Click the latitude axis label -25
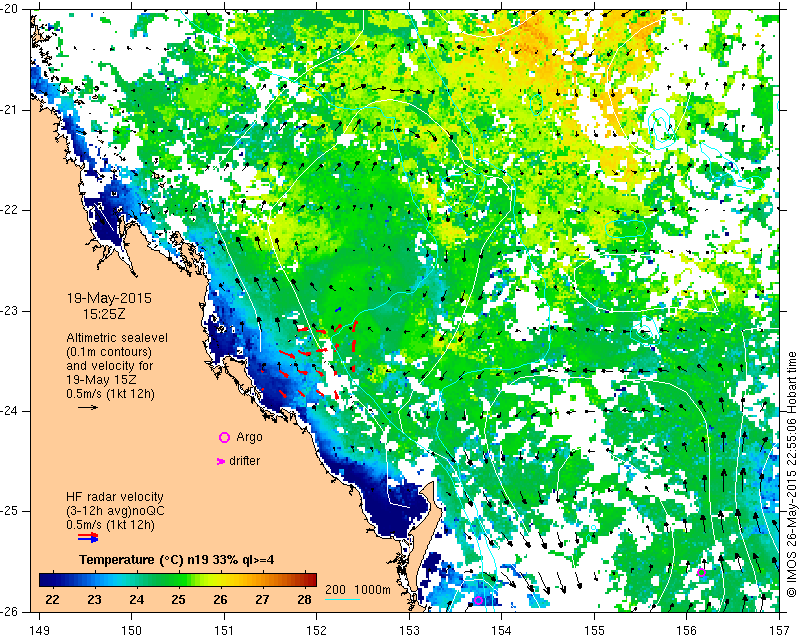This screenshot has height=640, width=800. click(x=10, y=511)
